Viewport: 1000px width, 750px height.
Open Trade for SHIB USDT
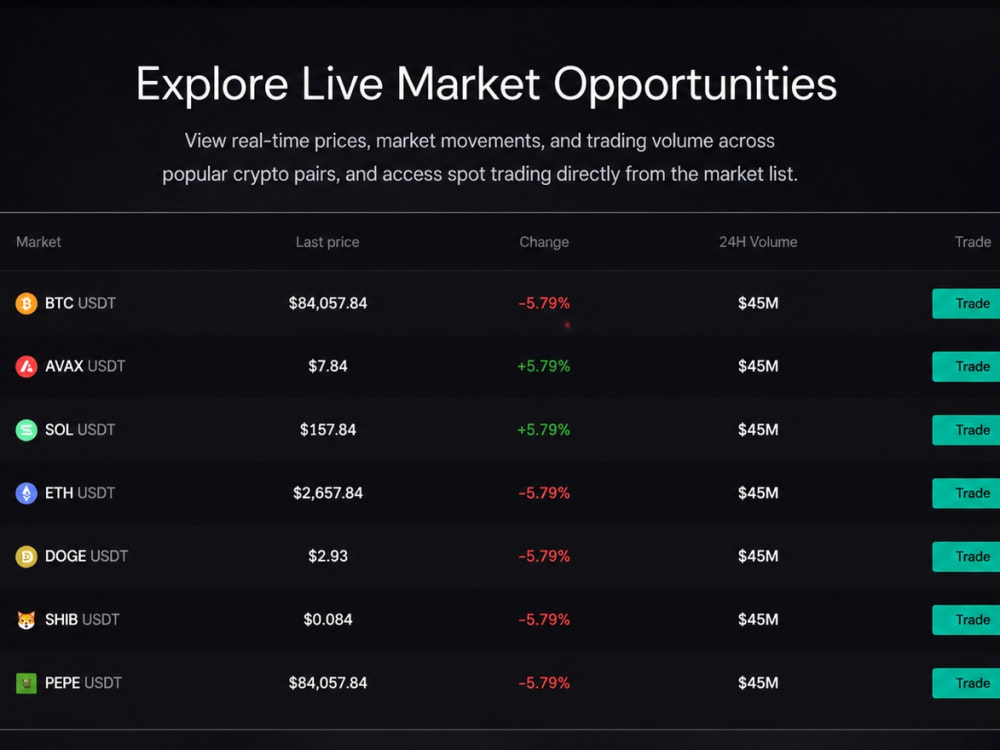966,619
